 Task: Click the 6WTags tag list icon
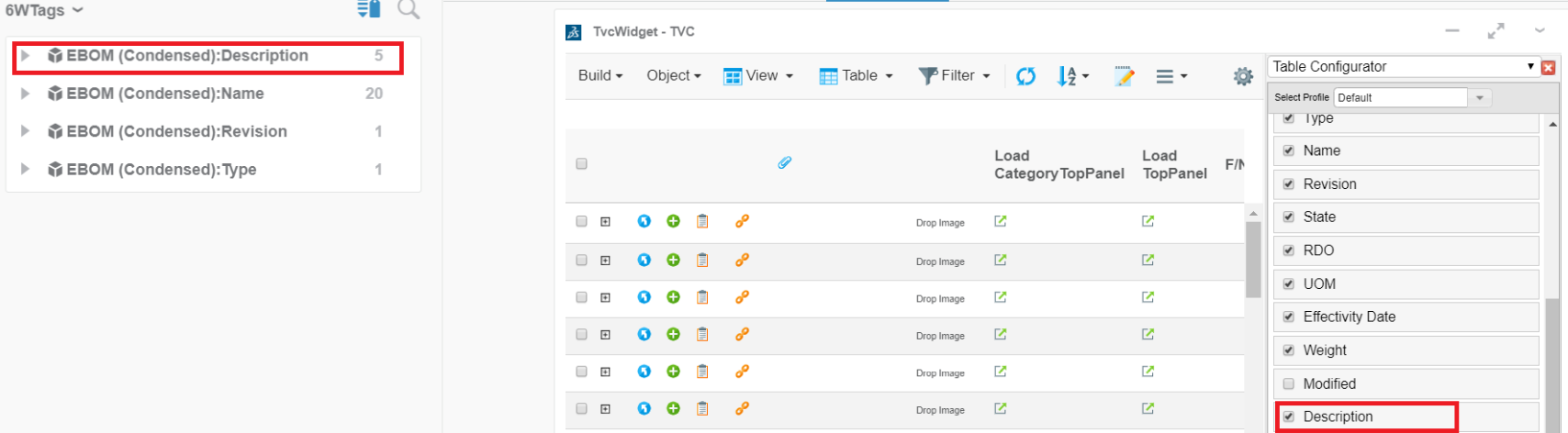(x=368, y=9)
